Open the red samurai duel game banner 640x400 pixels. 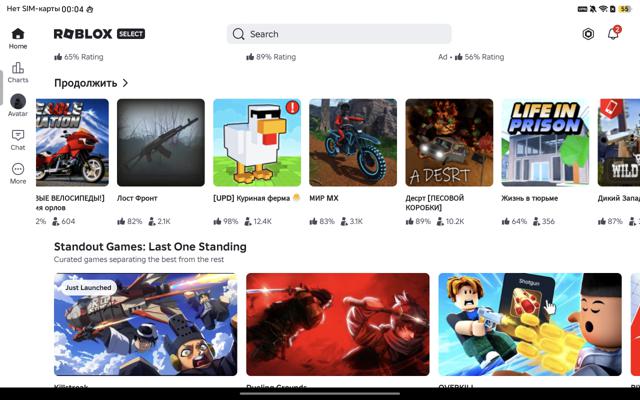point(338,324)
